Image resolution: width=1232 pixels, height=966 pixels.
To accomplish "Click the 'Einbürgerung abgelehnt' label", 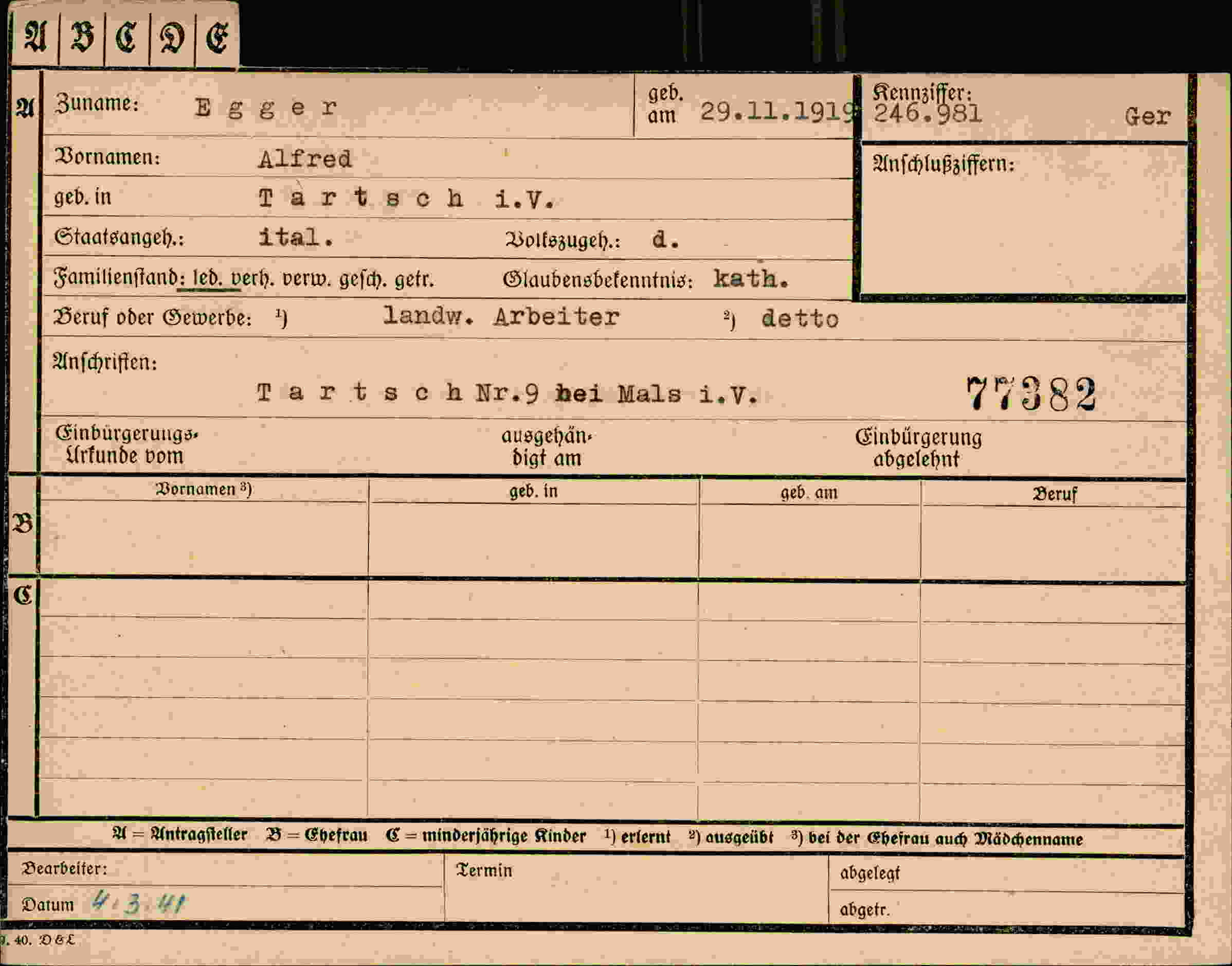I will pos(918,448).
